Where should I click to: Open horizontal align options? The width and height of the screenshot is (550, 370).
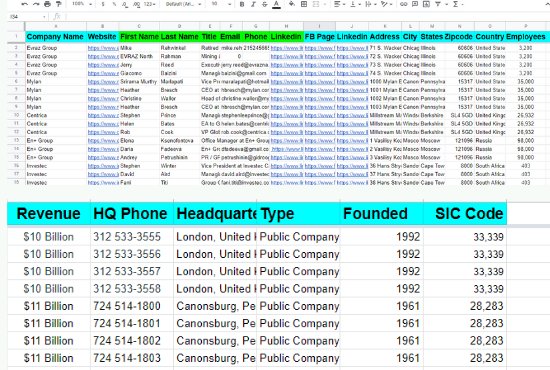[x=339, y=4]
